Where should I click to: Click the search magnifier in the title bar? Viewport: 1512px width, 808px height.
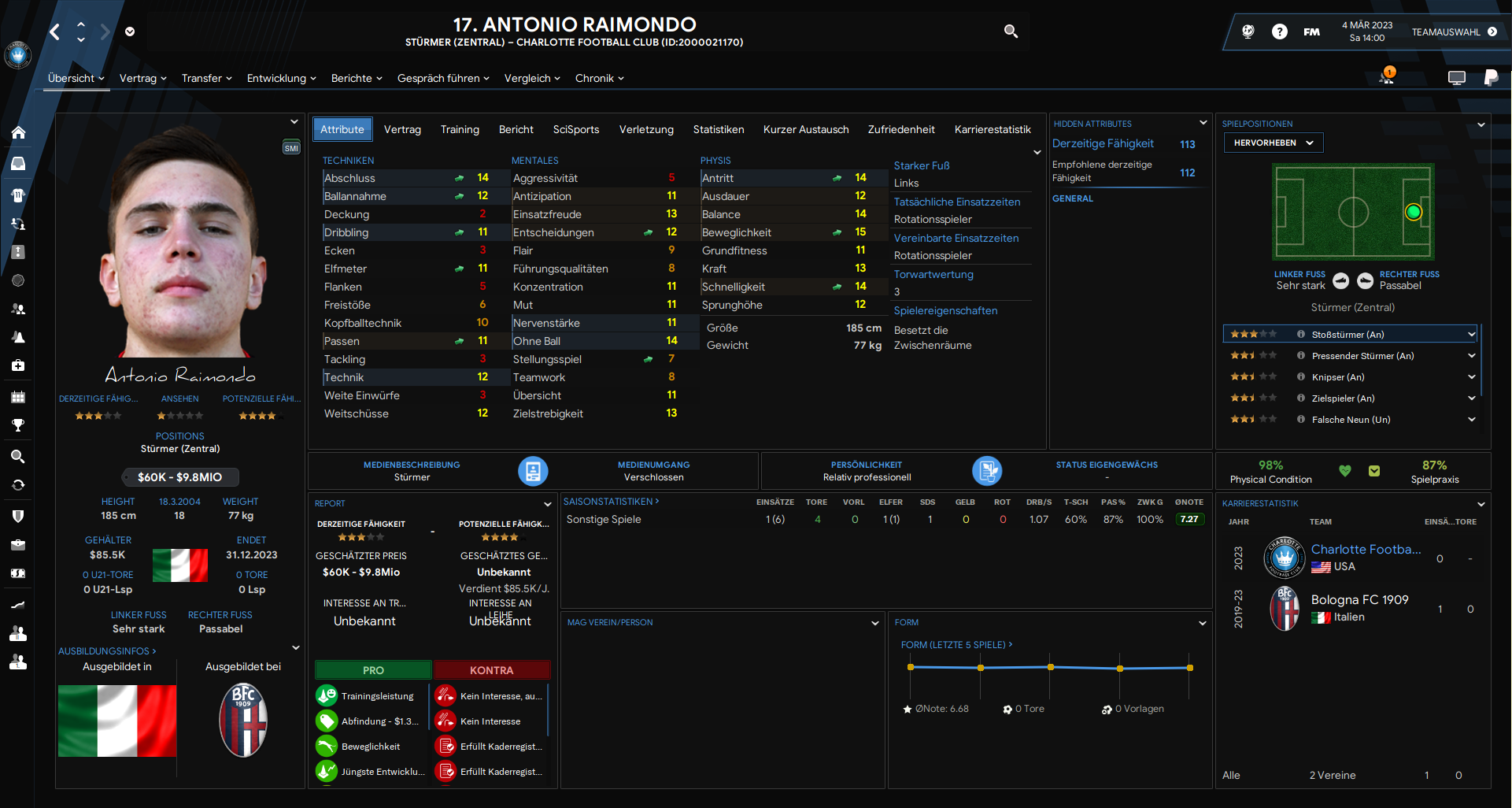pyautogui.click(x=1011, y=32)
